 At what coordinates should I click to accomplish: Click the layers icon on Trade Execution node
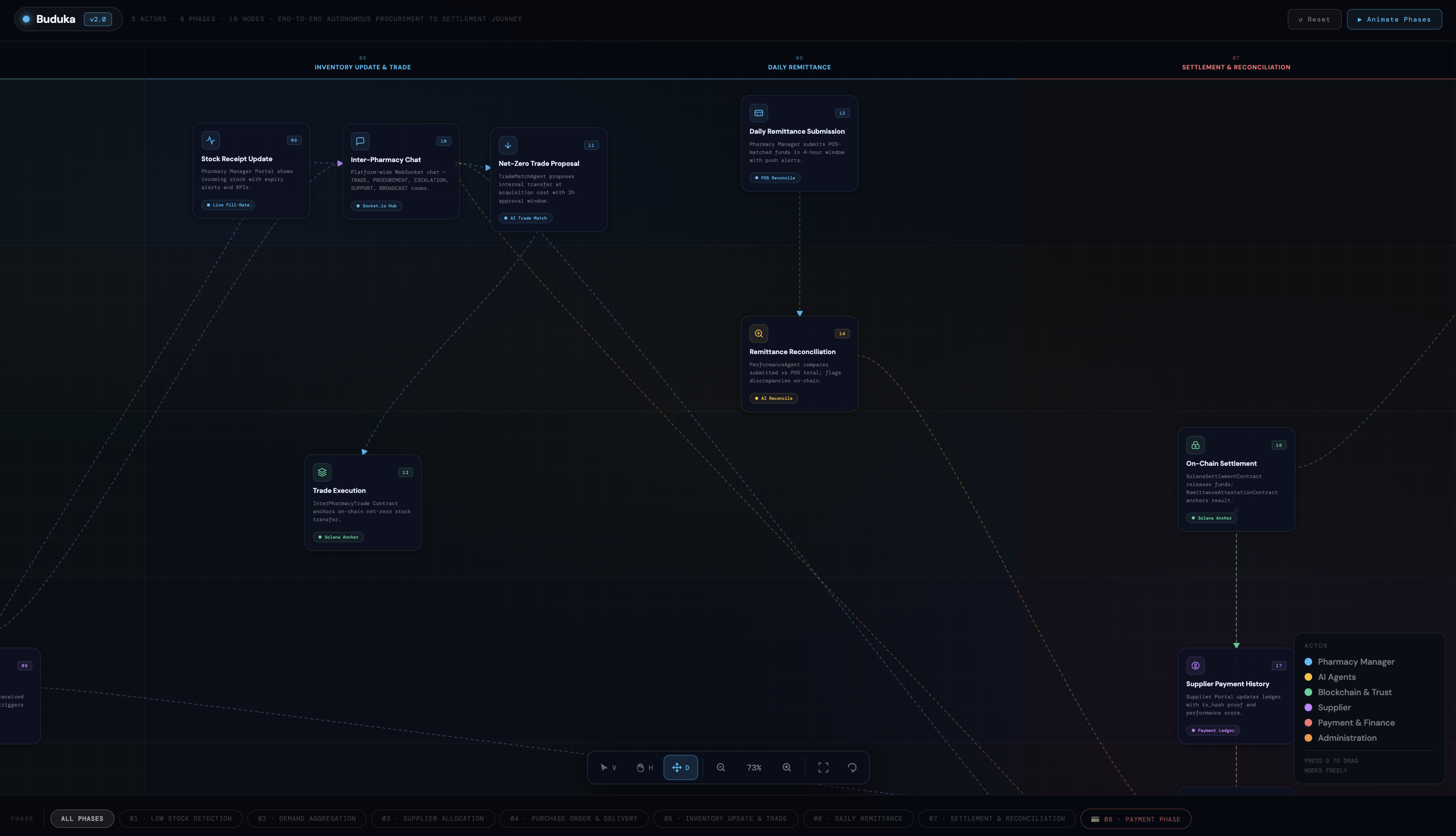(x=322, y=472)
